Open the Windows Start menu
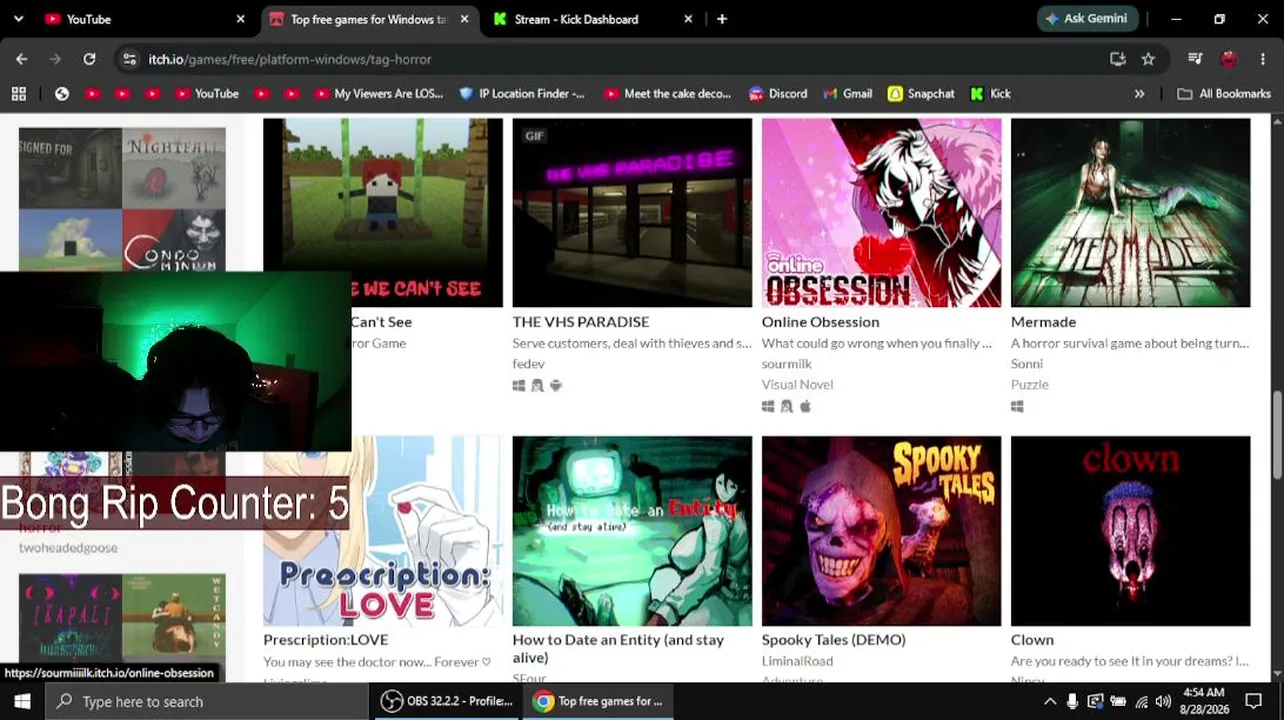This screenshot has width=1284, height=720. tap(22, 701)
